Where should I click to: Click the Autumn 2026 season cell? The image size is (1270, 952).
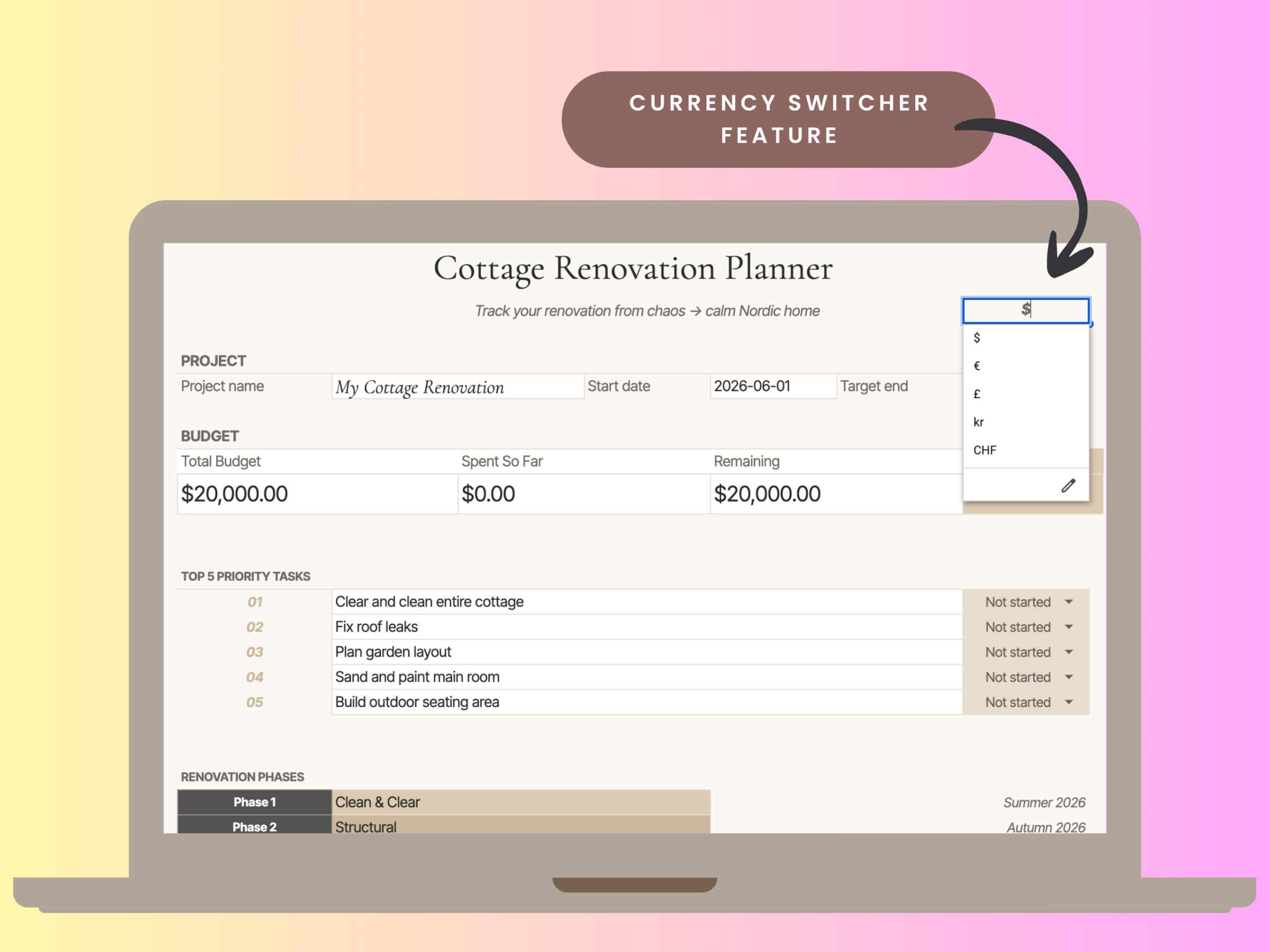tap(1046, 828)
